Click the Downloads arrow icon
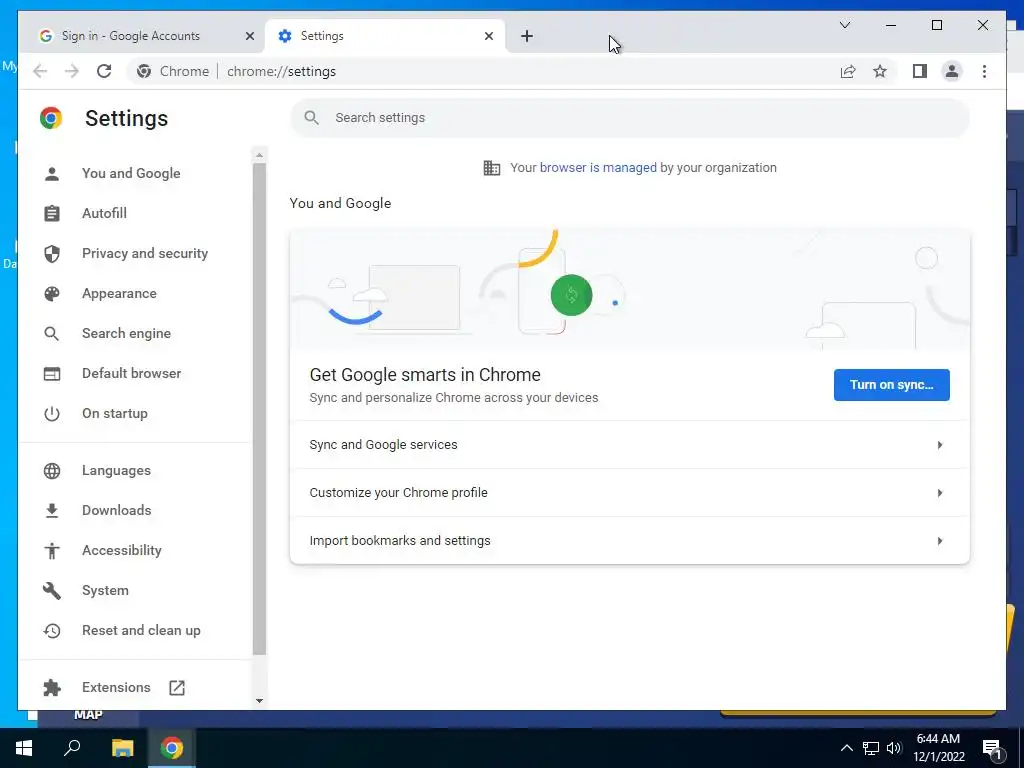 [52, 511]
